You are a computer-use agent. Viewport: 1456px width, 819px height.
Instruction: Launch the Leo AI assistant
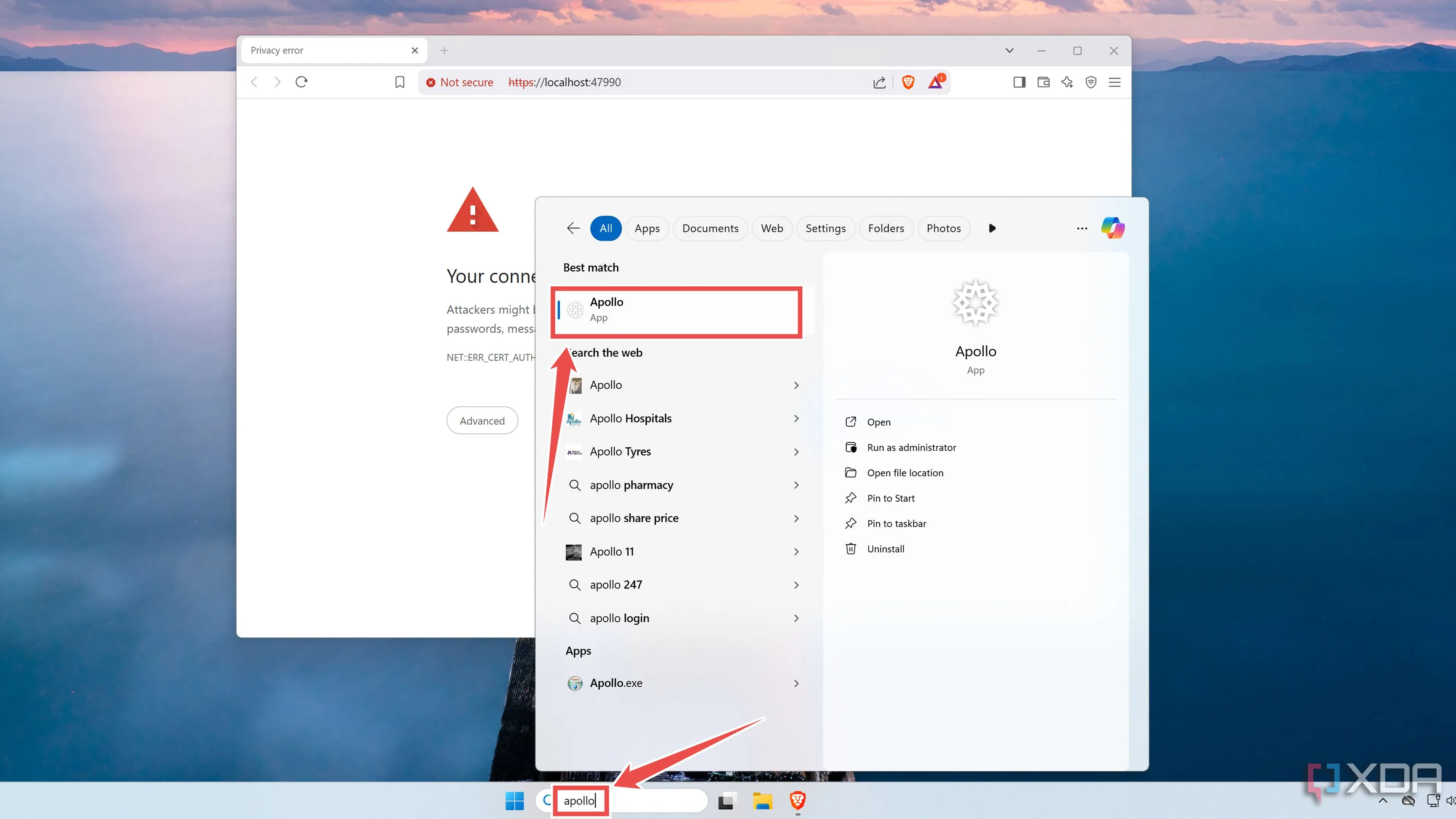[x=1067, y=82]
